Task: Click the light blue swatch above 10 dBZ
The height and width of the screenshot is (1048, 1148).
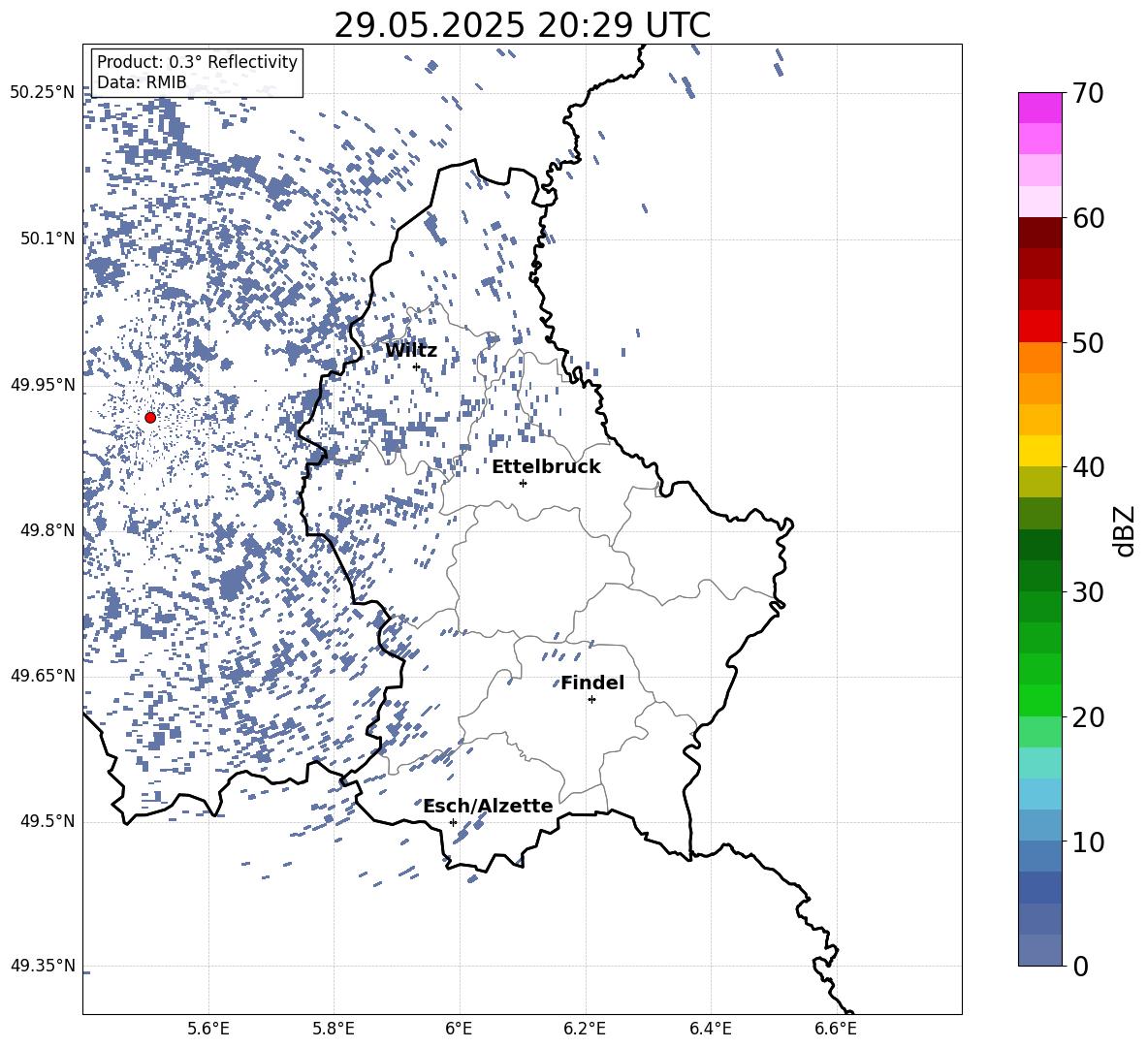Action: point(1039,825)
